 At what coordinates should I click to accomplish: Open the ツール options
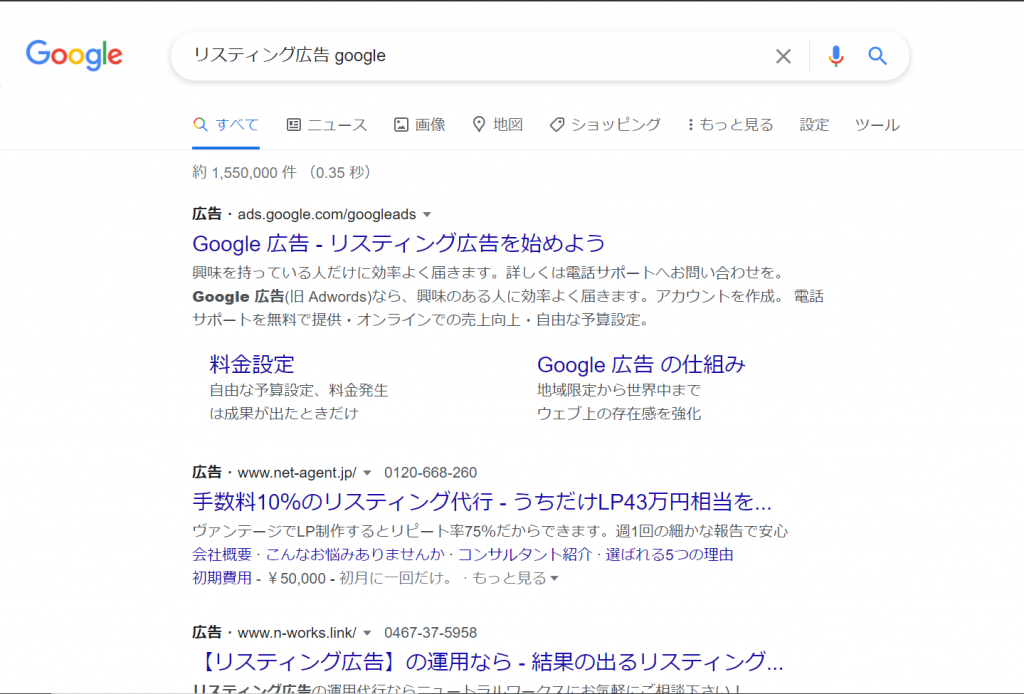(x=877, y=124)
